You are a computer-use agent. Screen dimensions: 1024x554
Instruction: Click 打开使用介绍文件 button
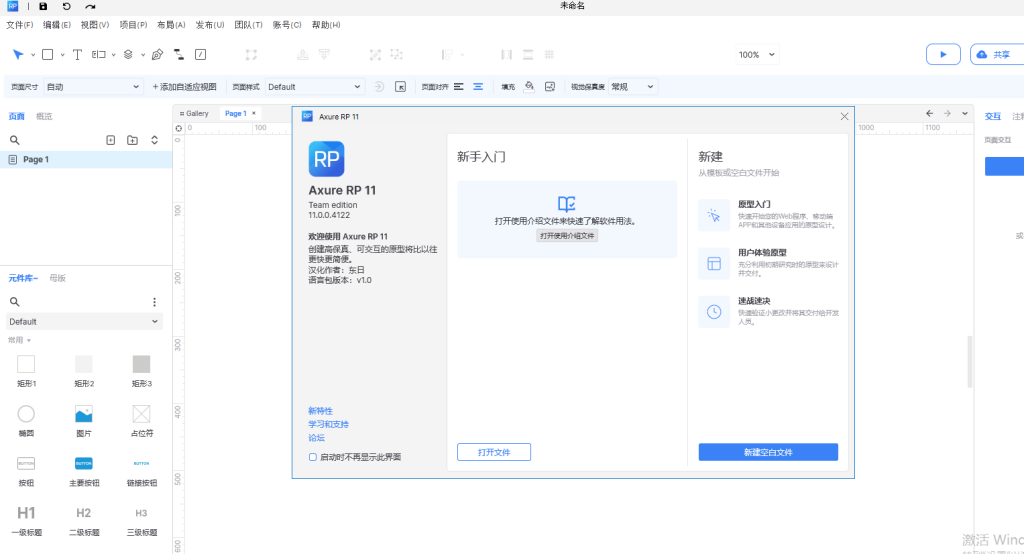567,236
